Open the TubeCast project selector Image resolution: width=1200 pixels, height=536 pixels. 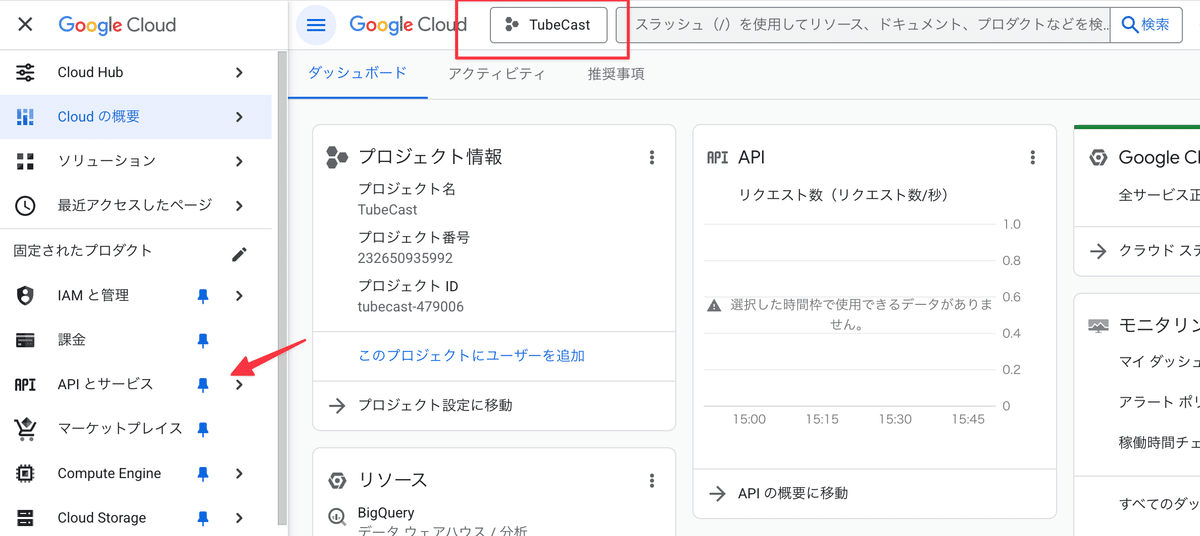(548, 25)
